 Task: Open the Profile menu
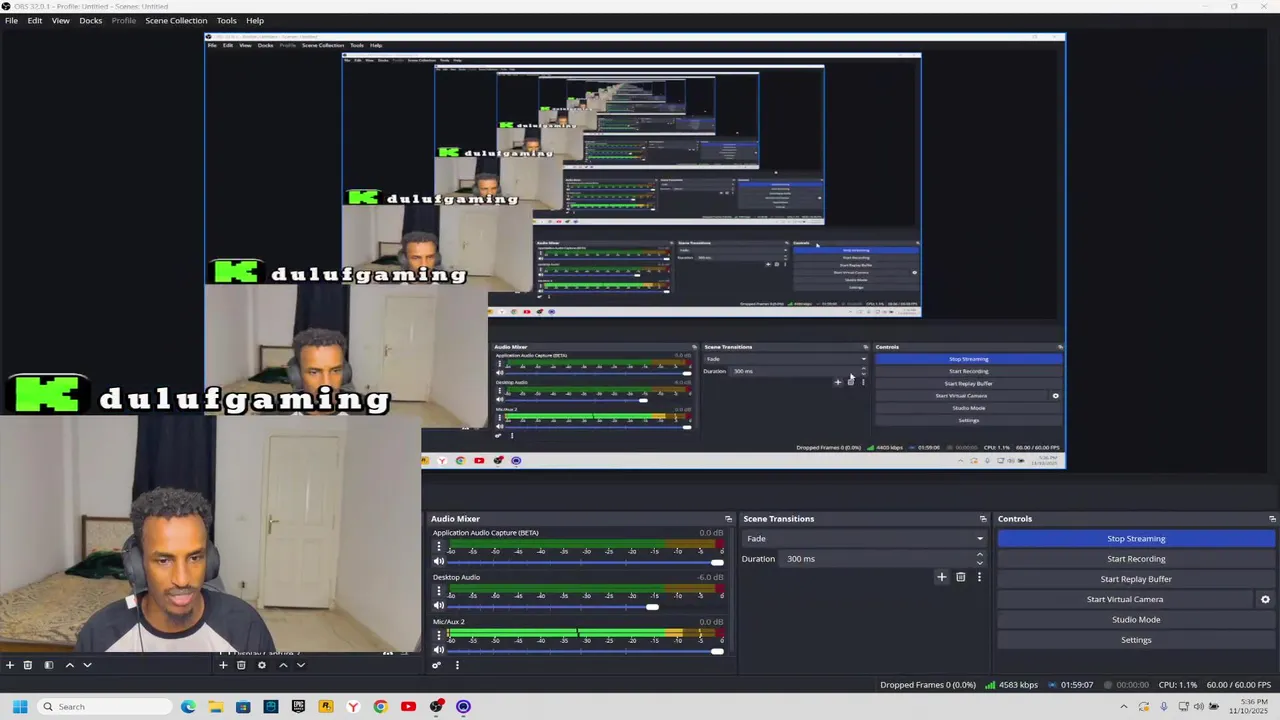124,20
